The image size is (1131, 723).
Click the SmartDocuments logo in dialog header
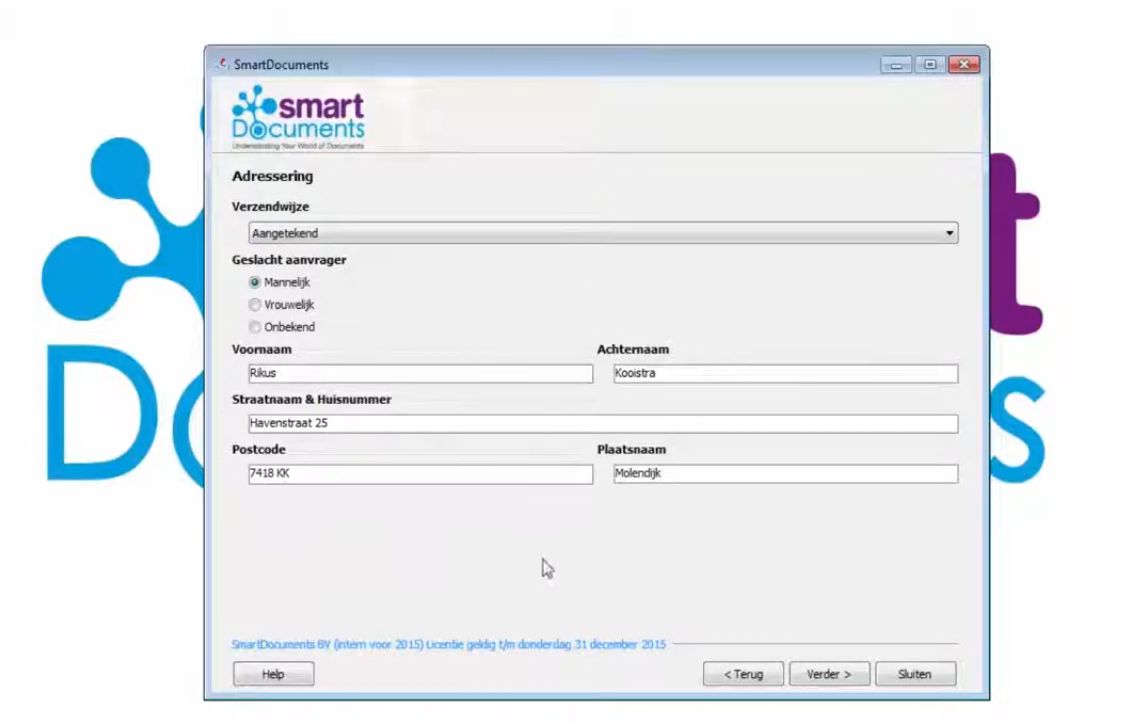[x=298, y=118]
